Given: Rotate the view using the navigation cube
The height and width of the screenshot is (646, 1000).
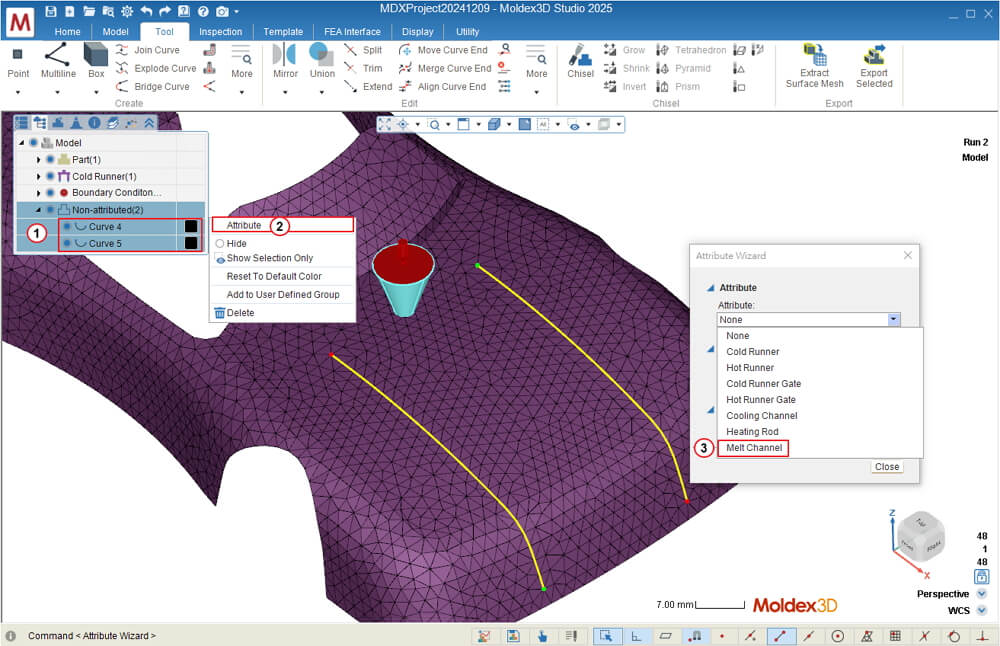Looking at the screenshot, I should (x=920, y=536).
